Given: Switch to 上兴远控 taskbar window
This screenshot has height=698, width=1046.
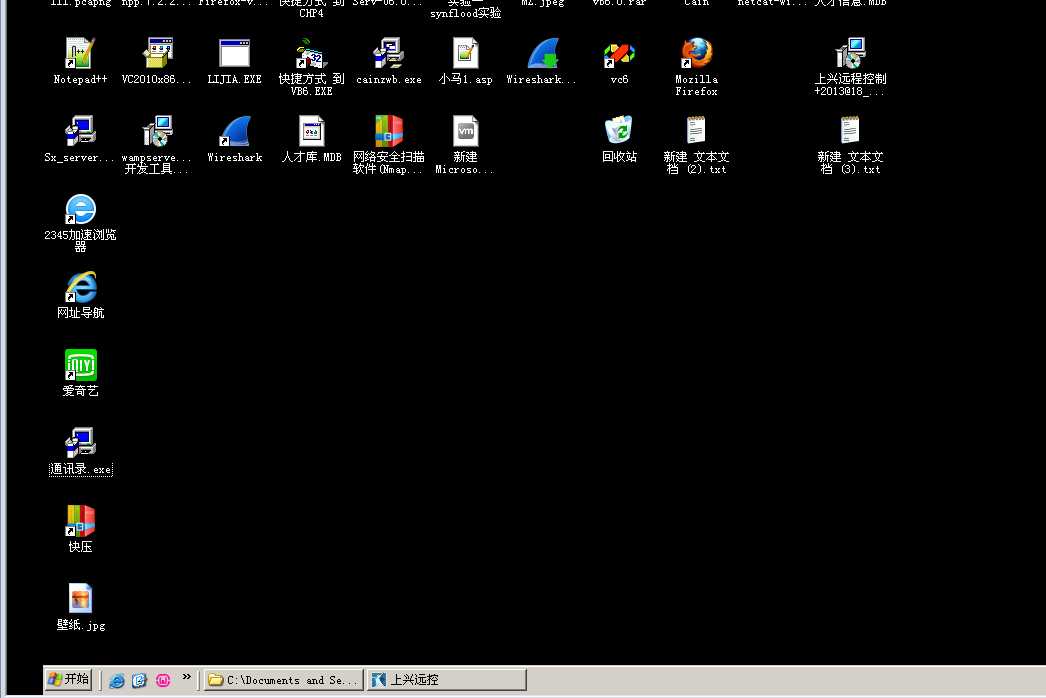Looking at the screenshot, I should coord(446,680).
